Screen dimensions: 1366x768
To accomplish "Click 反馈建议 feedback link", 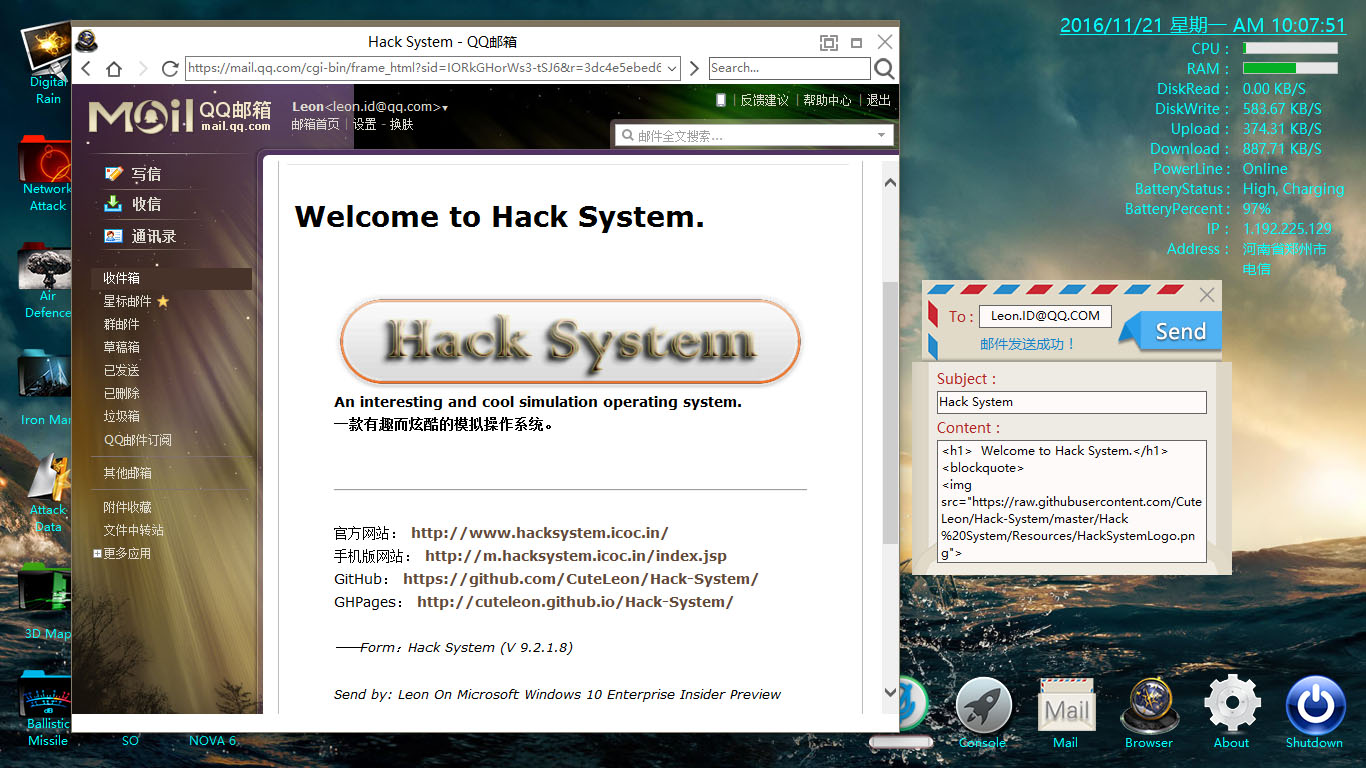I will (x=764, y=100).
